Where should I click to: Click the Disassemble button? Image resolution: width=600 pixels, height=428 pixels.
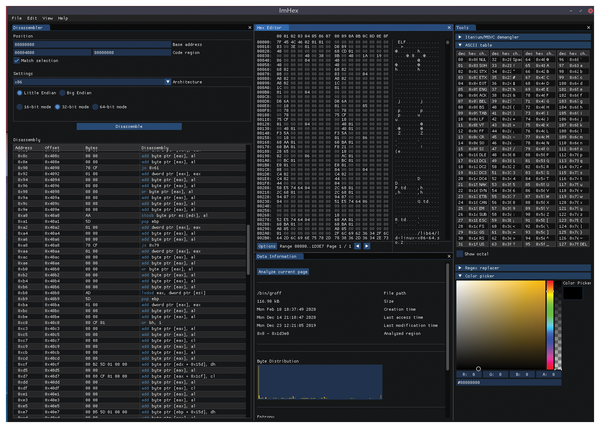click(129, 126)
